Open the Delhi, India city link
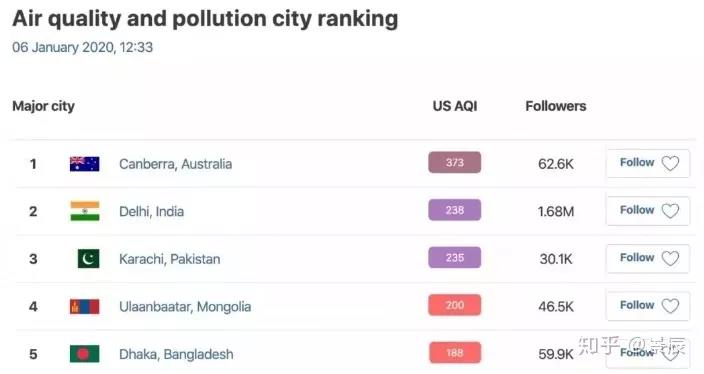 (151, 211)
